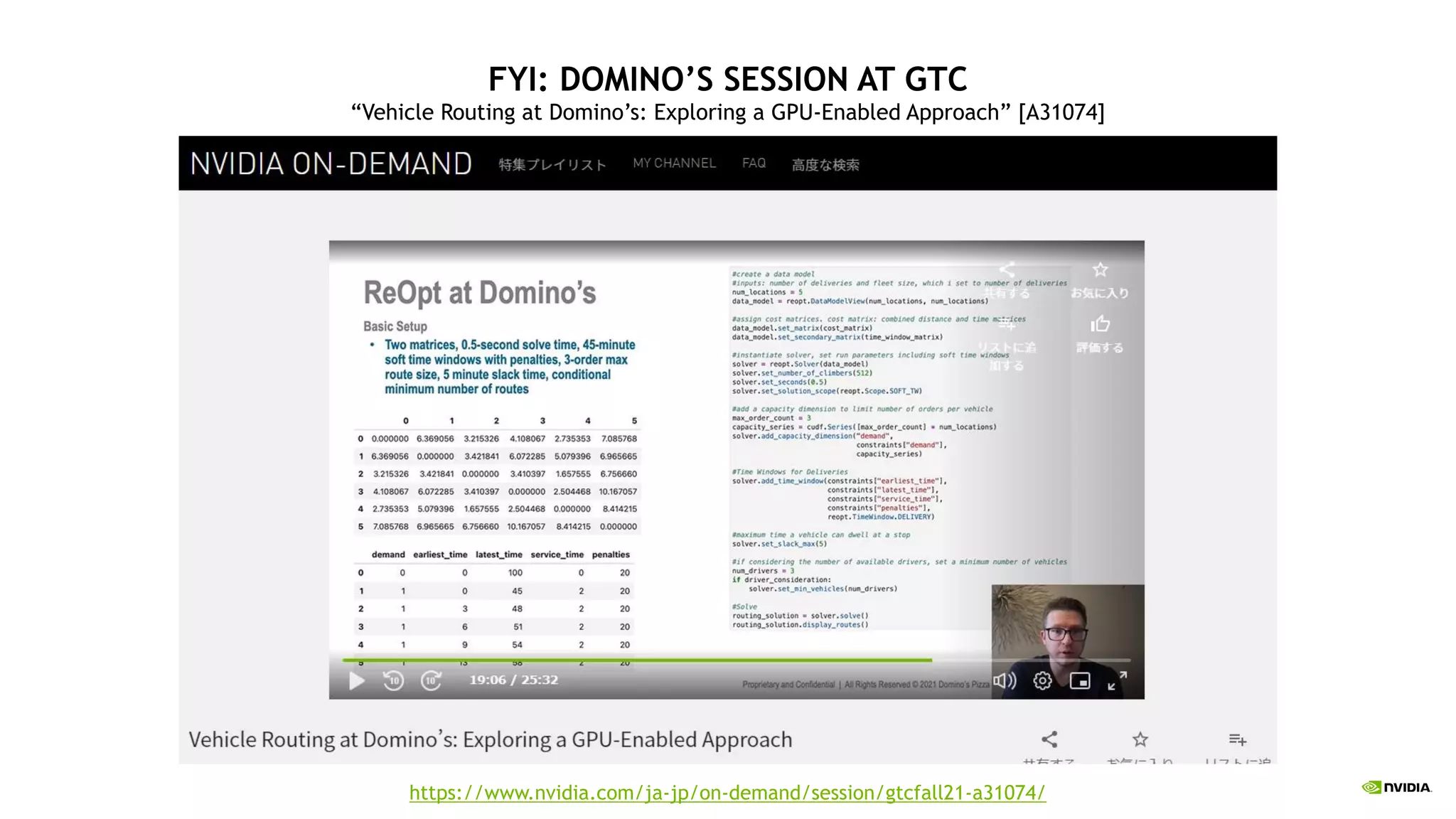This screenshot has width=1456, height=819.
Task: Click the share icon in video overlay
Action: pos(1007,270)
